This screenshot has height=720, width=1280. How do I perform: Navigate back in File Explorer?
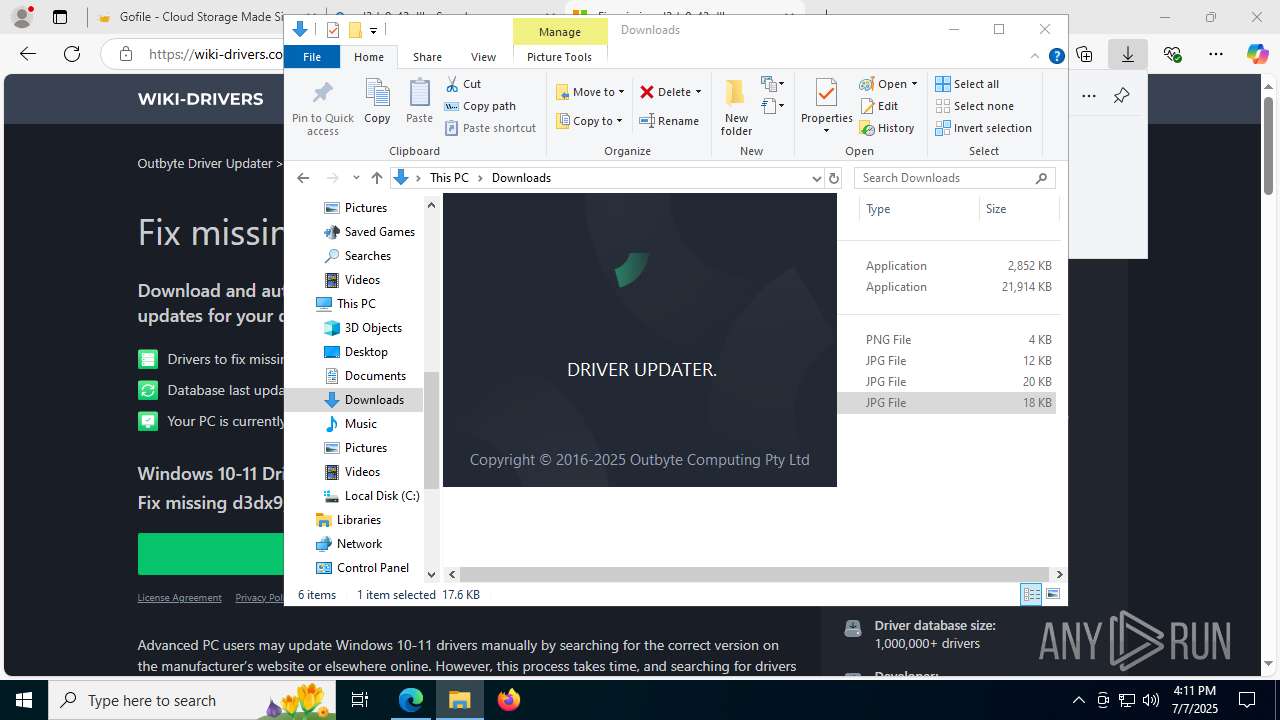[303, 178]
